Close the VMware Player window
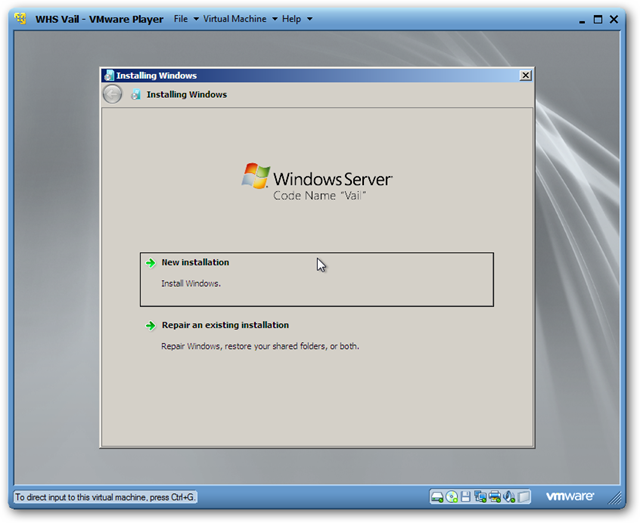 point(614,19)
